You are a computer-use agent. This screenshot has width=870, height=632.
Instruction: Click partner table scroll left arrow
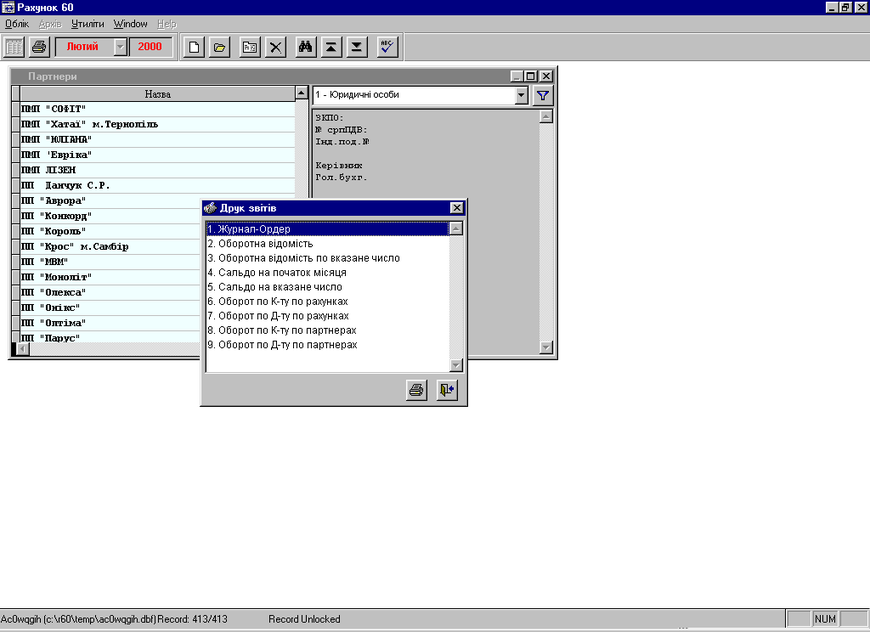22,349
